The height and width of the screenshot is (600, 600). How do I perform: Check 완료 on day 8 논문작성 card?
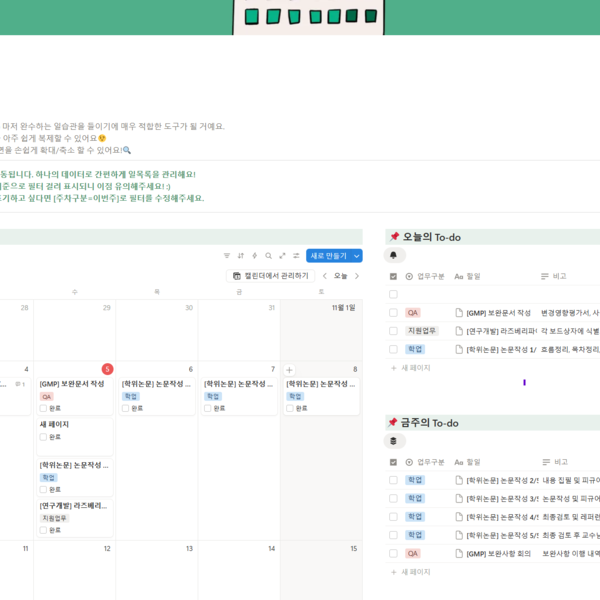point(290,408)
